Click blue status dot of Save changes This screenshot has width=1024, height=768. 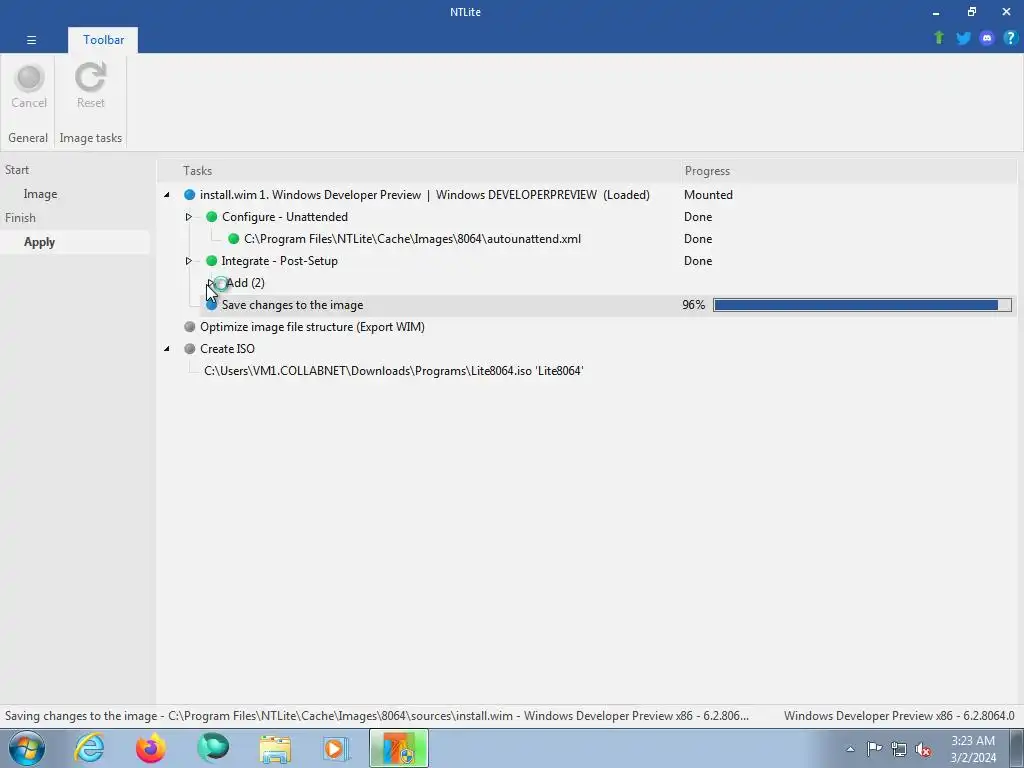pos(211,305)
